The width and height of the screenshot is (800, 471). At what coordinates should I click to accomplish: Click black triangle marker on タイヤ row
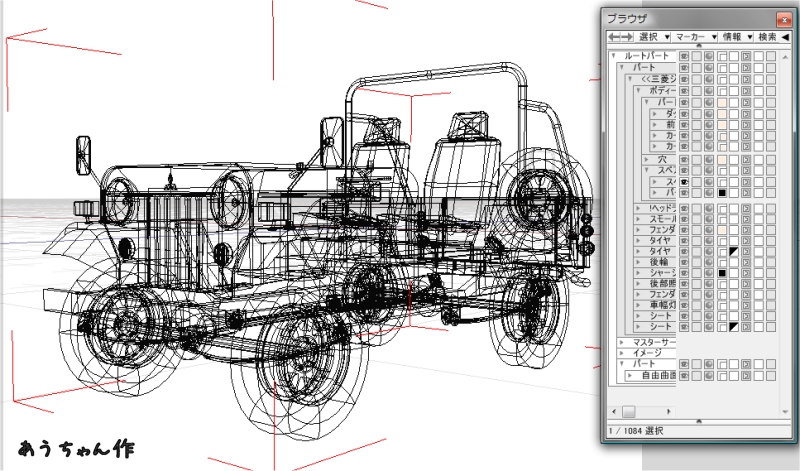pos(734,252)
